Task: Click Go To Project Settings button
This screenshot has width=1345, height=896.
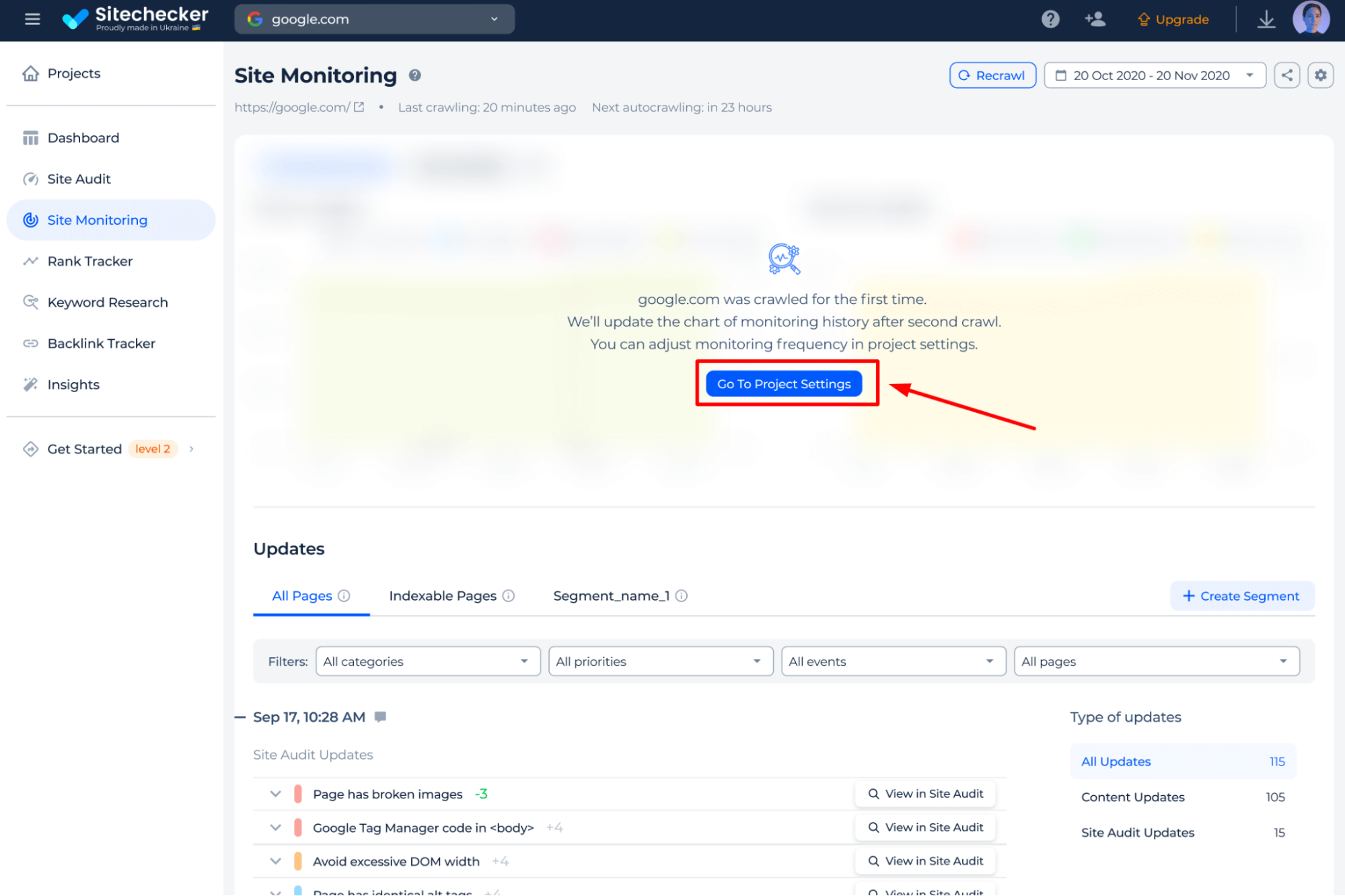Action: [x=783, y=383]
